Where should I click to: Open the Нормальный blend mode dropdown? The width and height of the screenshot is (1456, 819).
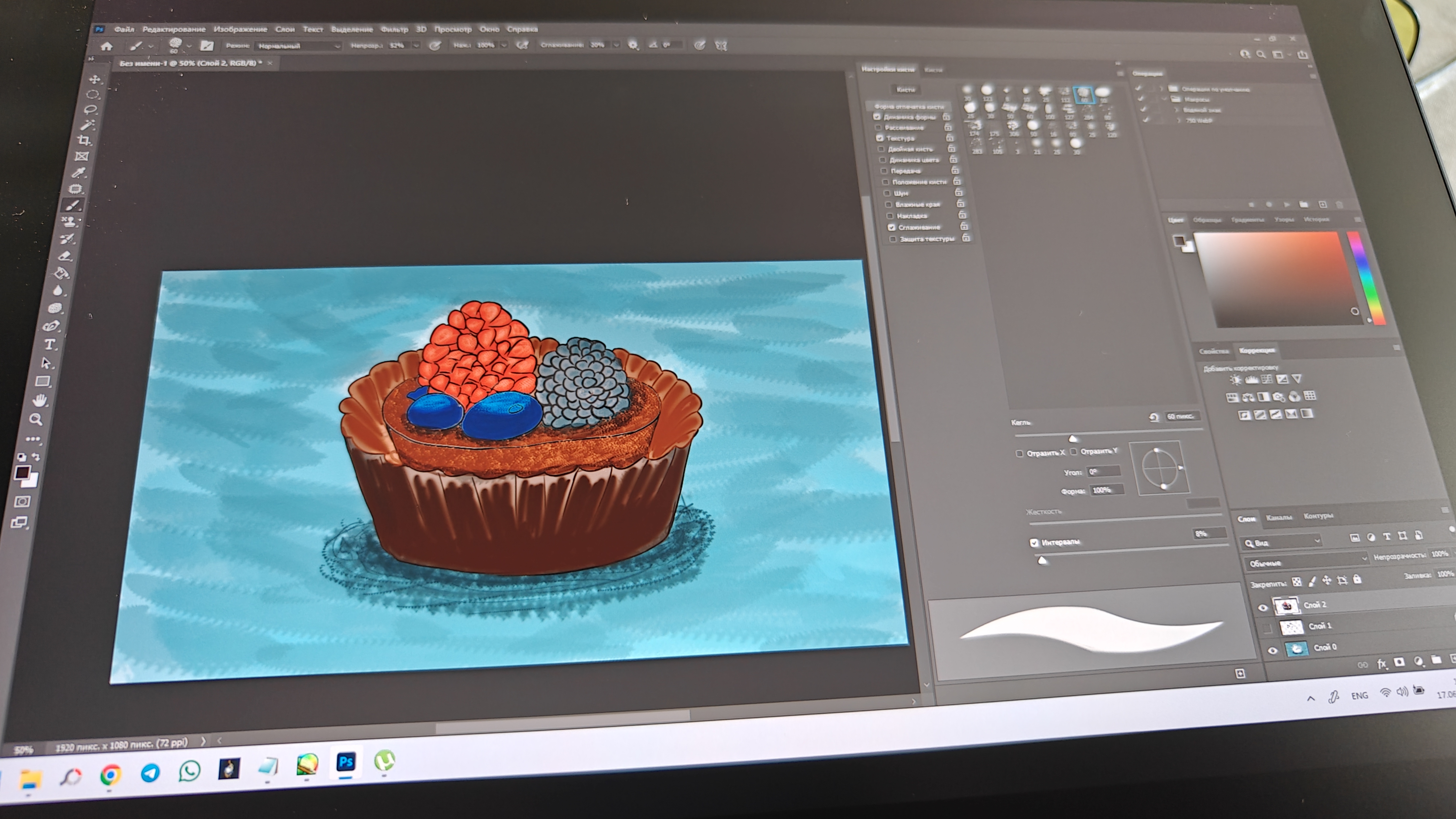(x=298, y=46)
